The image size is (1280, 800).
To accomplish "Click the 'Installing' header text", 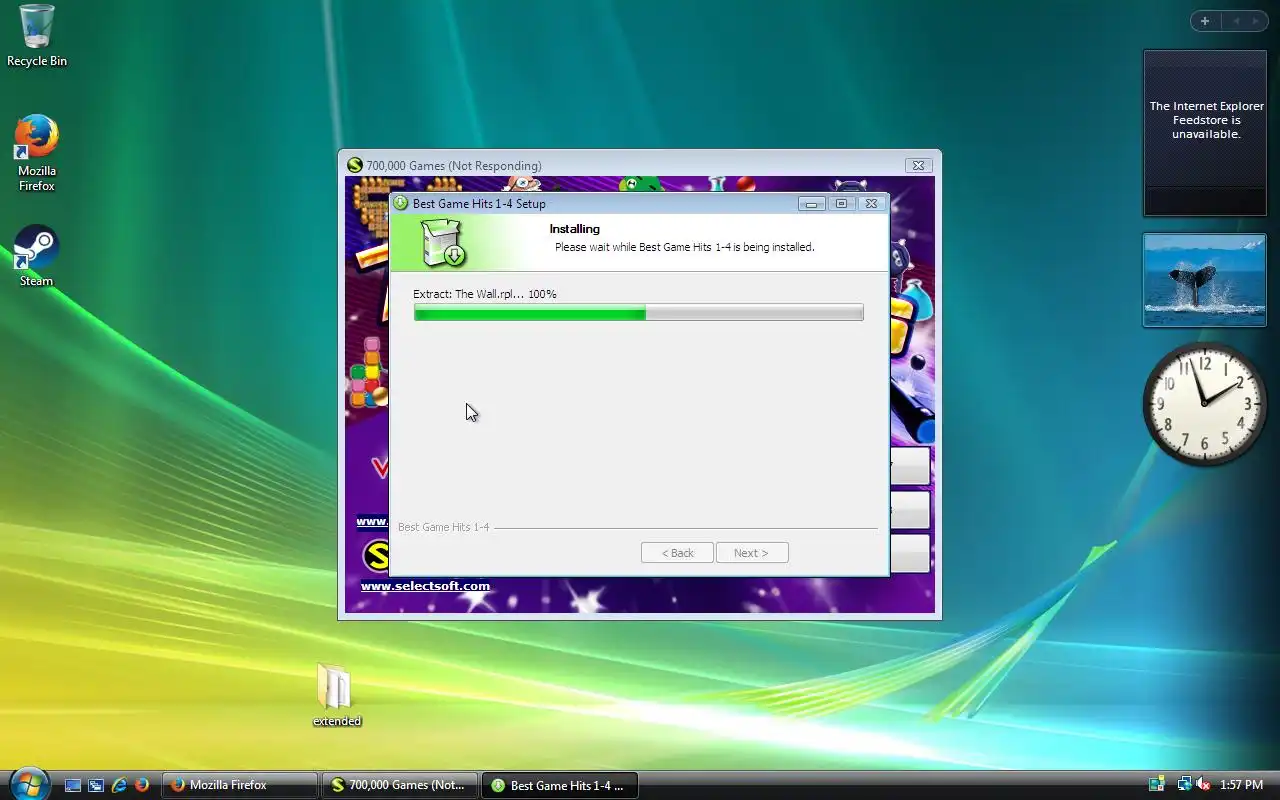I will click(x=574, y=229).
